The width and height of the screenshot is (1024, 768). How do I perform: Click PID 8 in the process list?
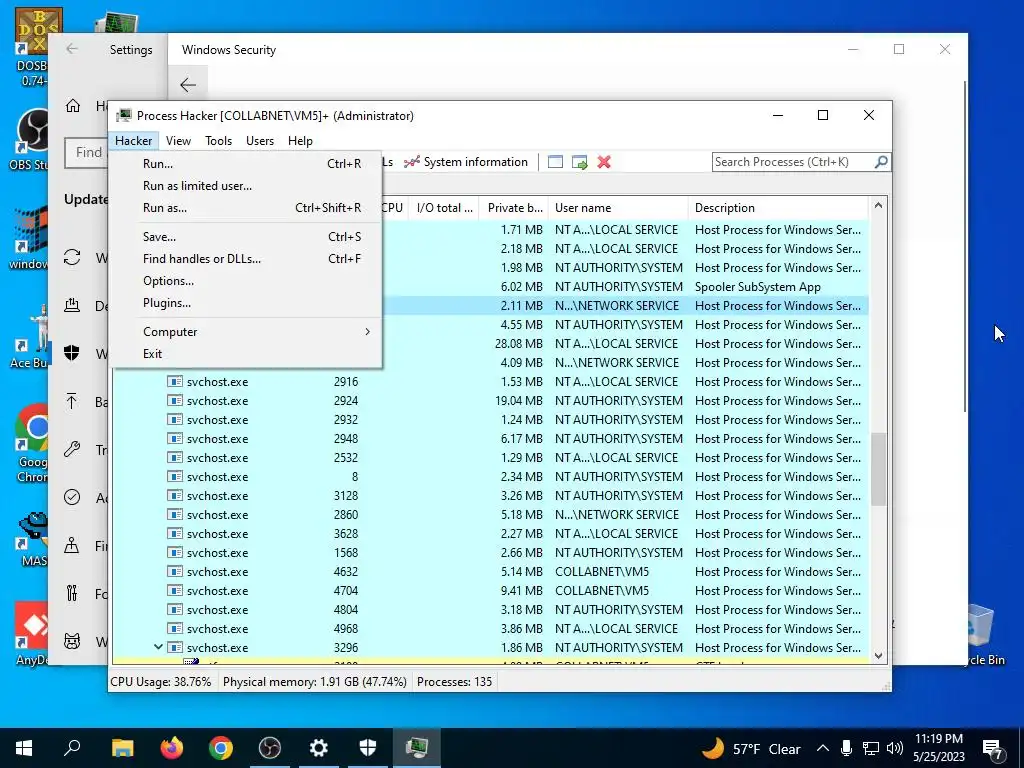click(355, 477)
